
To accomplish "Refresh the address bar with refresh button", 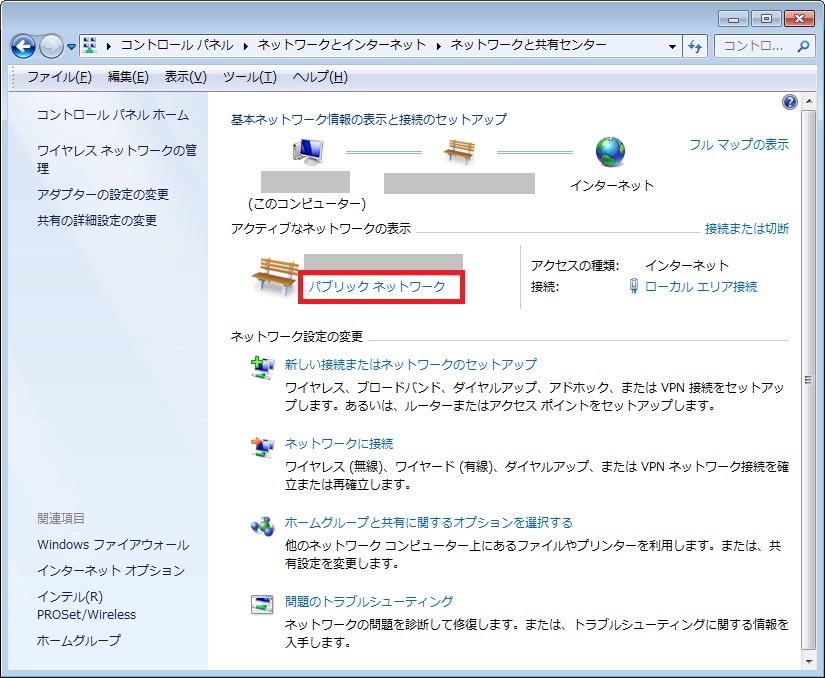I will click(x=696, y=46).
